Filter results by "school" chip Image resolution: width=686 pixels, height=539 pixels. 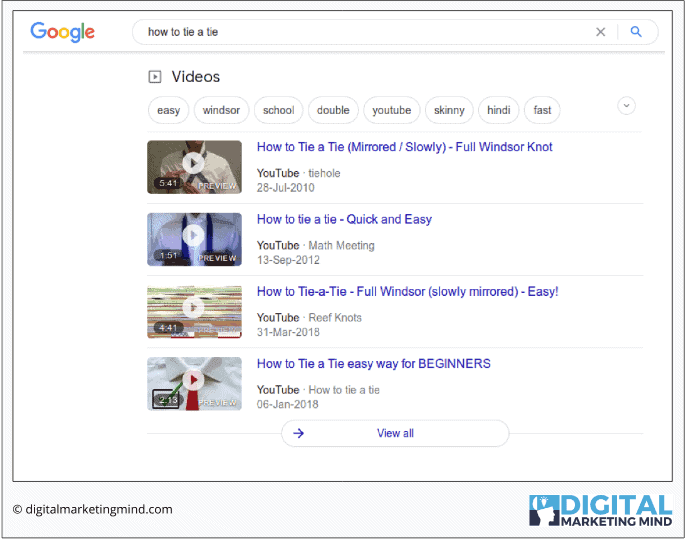click(279, 110)
